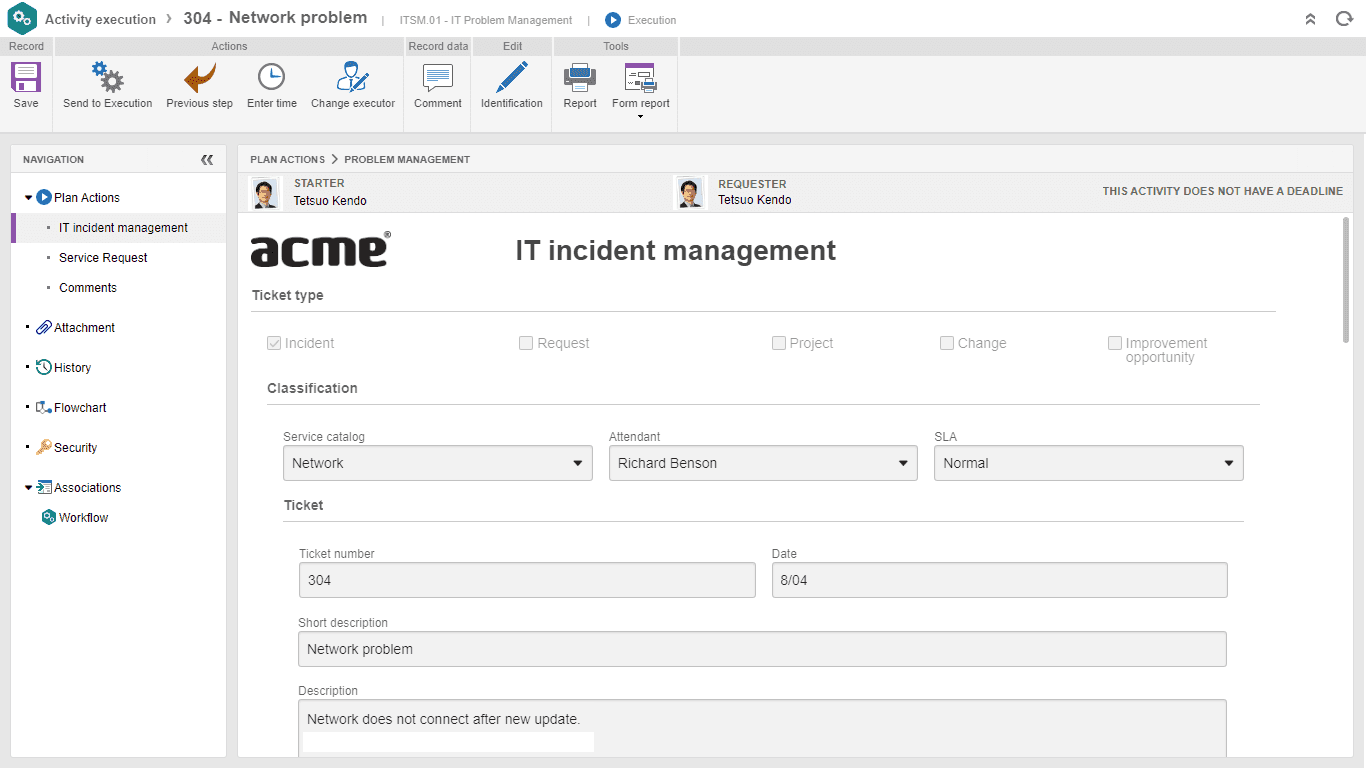
Task: Click the vertical scrollbar of the form
Action: coord(1346,280)
